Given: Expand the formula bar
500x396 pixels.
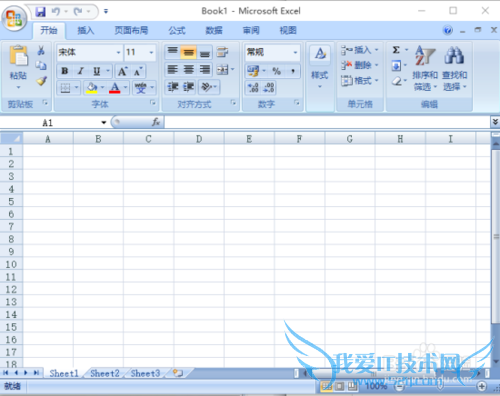Looking at the screenshot, I should 495,122.
